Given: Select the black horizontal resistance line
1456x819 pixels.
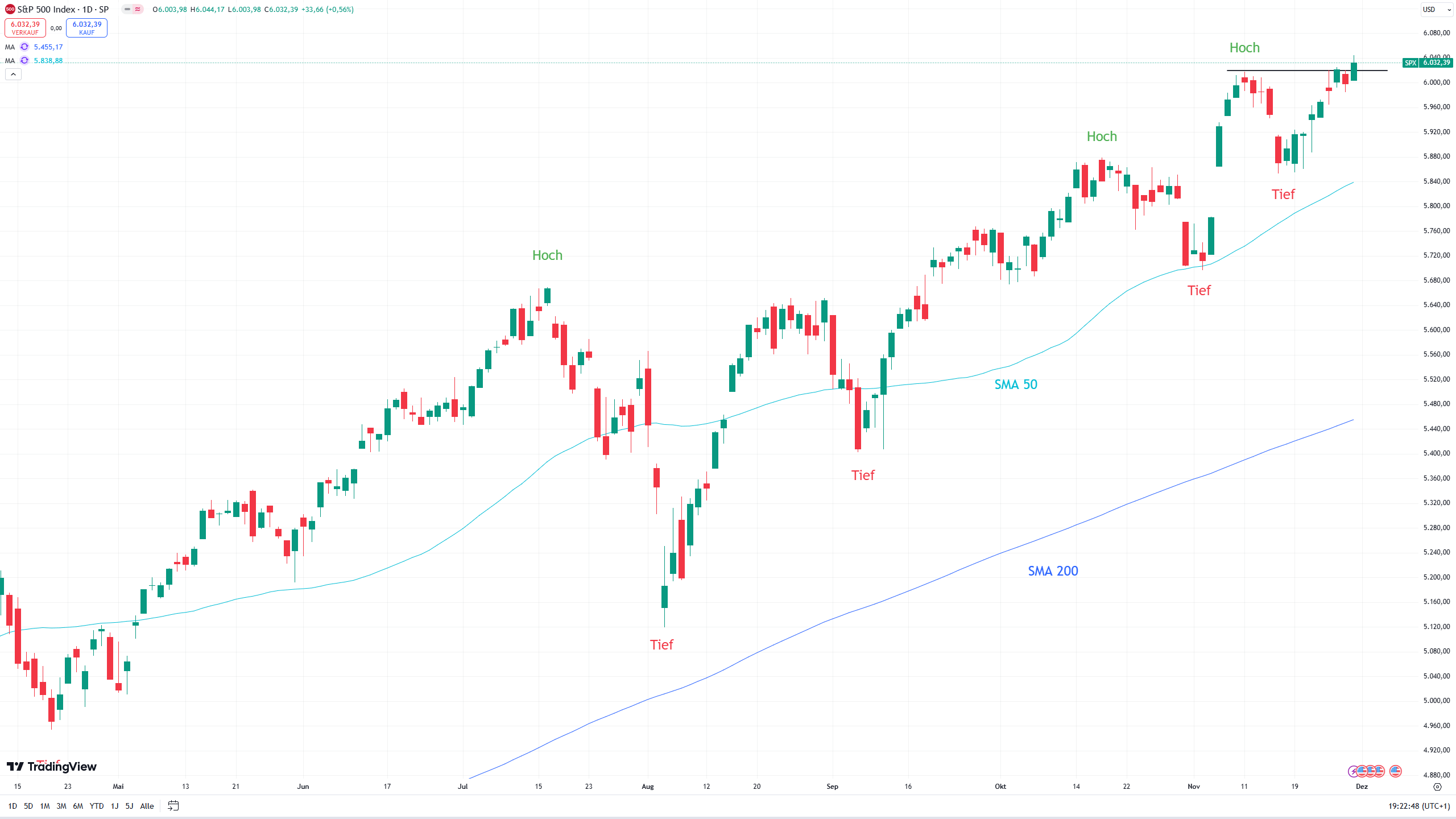Looking at the screenshot, I should 1307,71.
